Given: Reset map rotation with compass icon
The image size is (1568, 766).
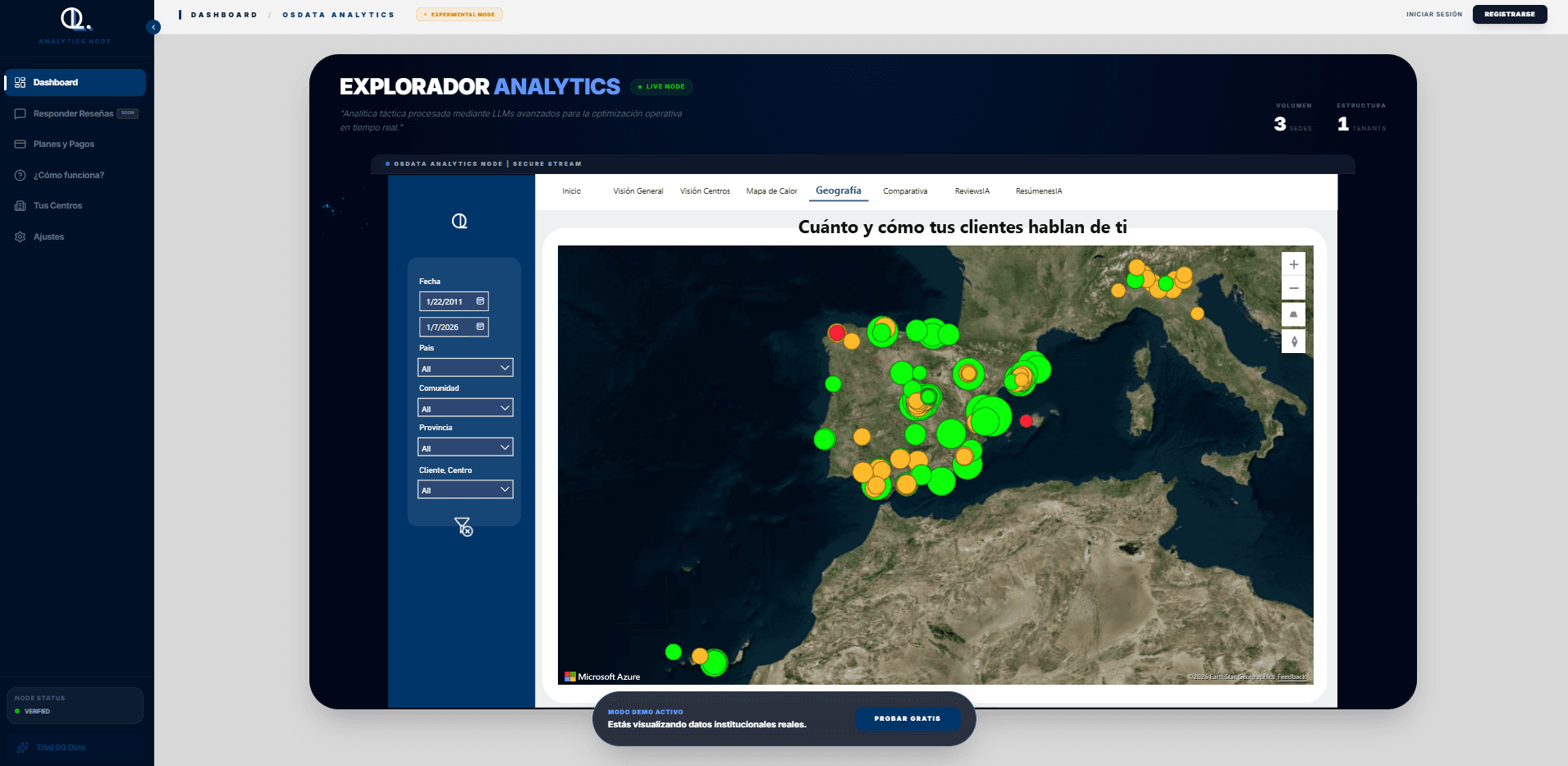Looking at the screenshot, I should pyautogui.click(x=1293, y=342).
